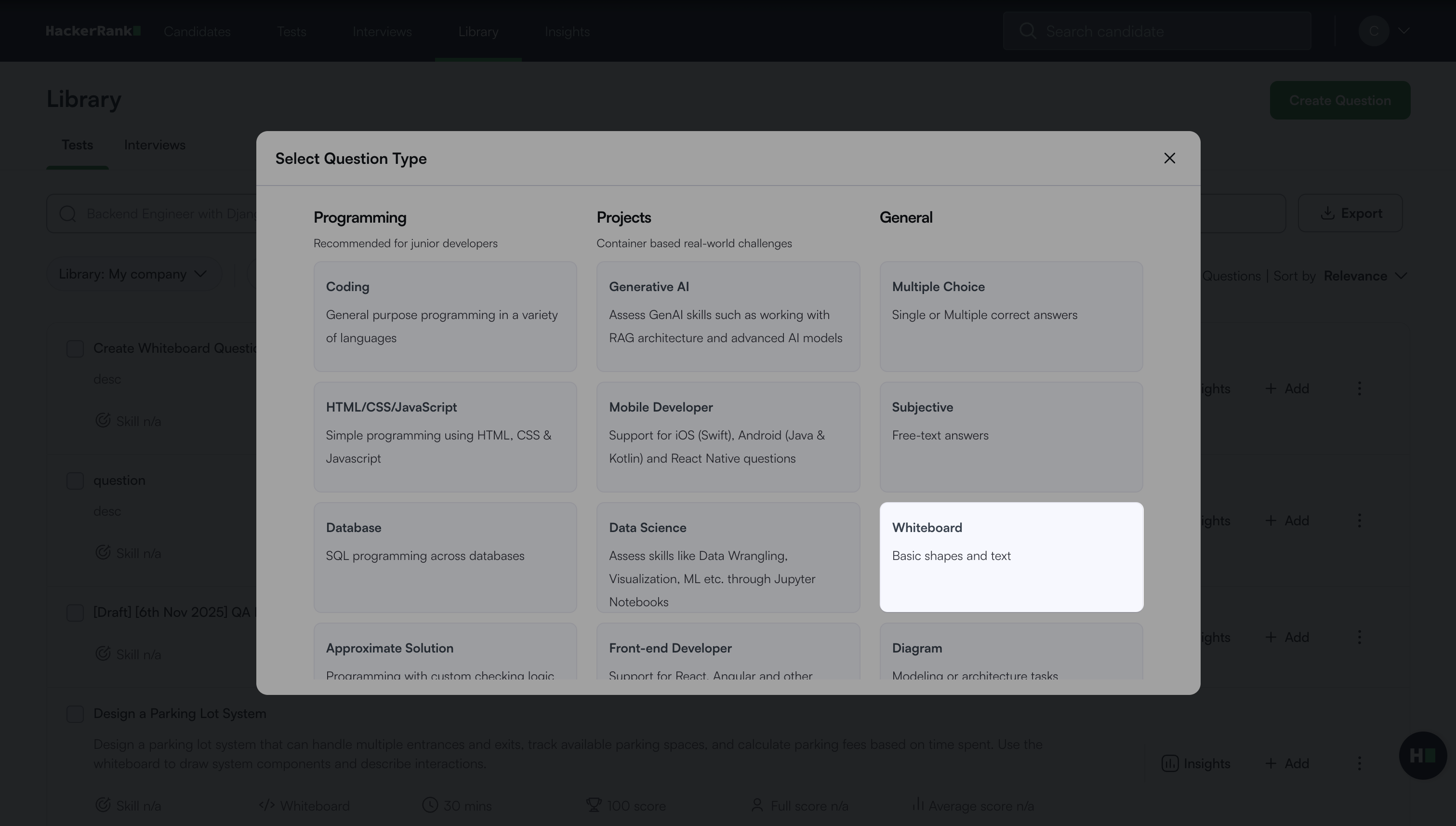This screenshot has width=1456, height=826.
Task: Check the Design a Parking Lot System checkbox
Action: click(x=75, y=714)
